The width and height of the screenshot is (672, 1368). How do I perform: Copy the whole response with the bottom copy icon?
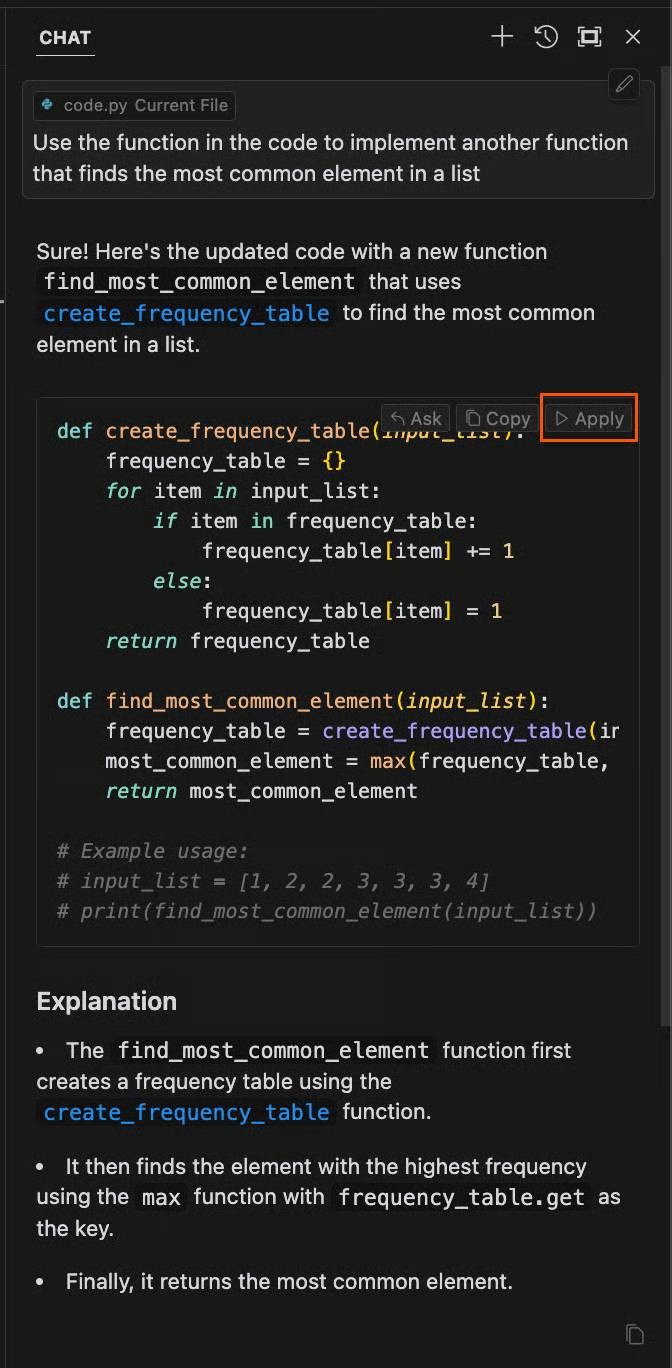[636, 1334]
